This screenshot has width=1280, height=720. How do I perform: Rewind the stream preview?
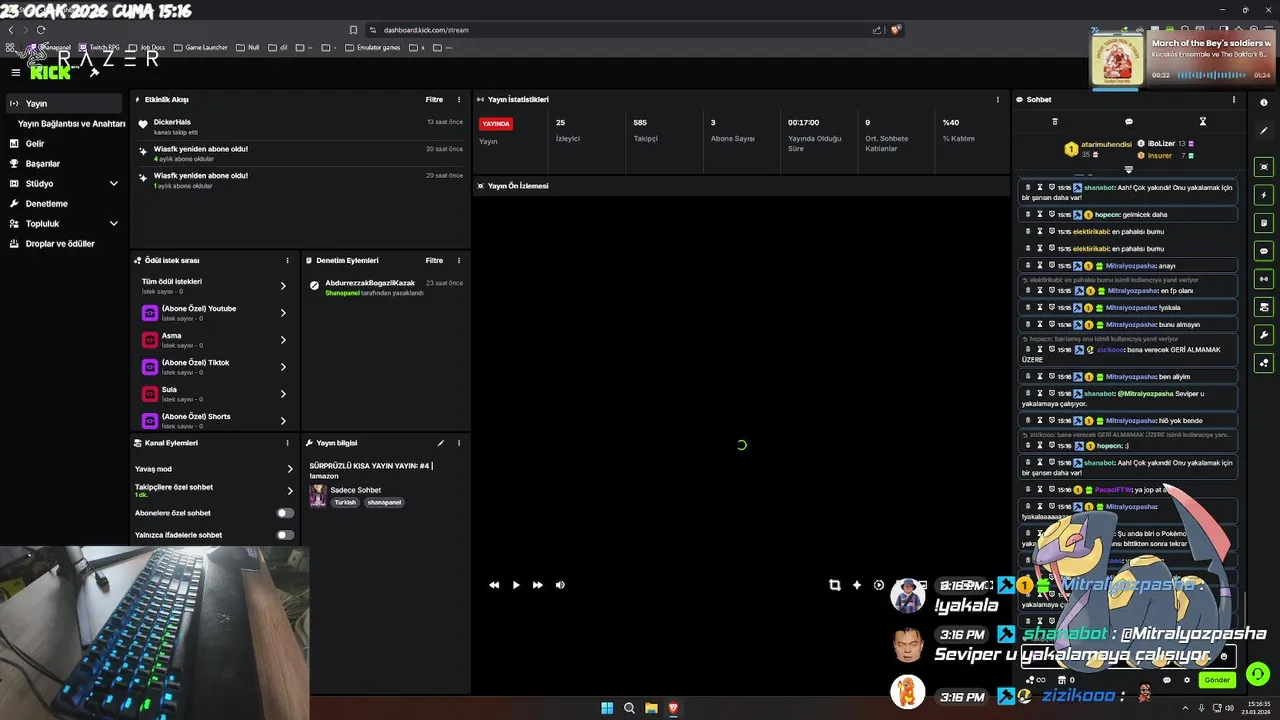494,585
